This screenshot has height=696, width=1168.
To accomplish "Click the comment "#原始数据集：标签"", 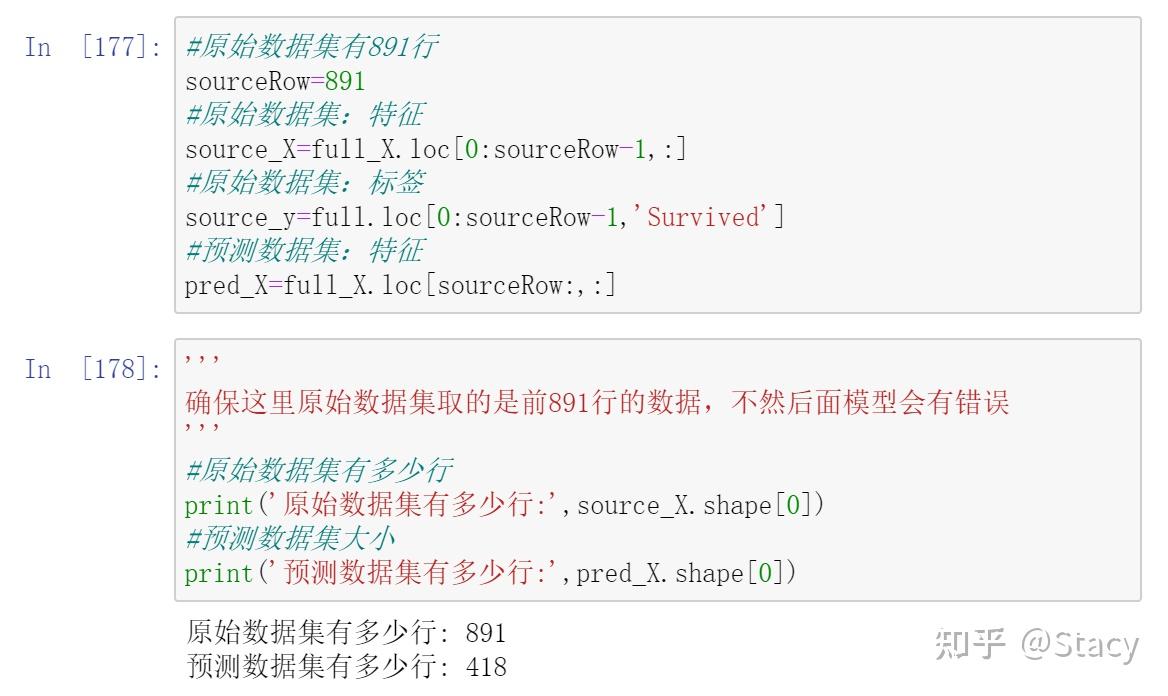I will [304, 183].
